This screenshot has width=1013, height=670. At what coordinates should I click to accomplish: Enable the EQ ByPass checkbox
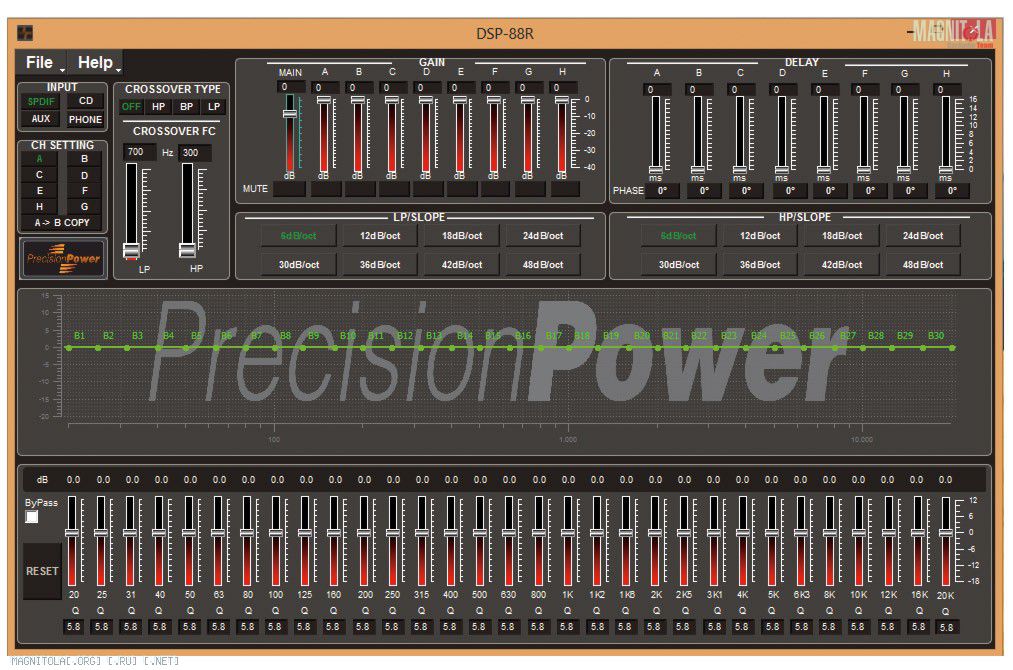point(32,517)
